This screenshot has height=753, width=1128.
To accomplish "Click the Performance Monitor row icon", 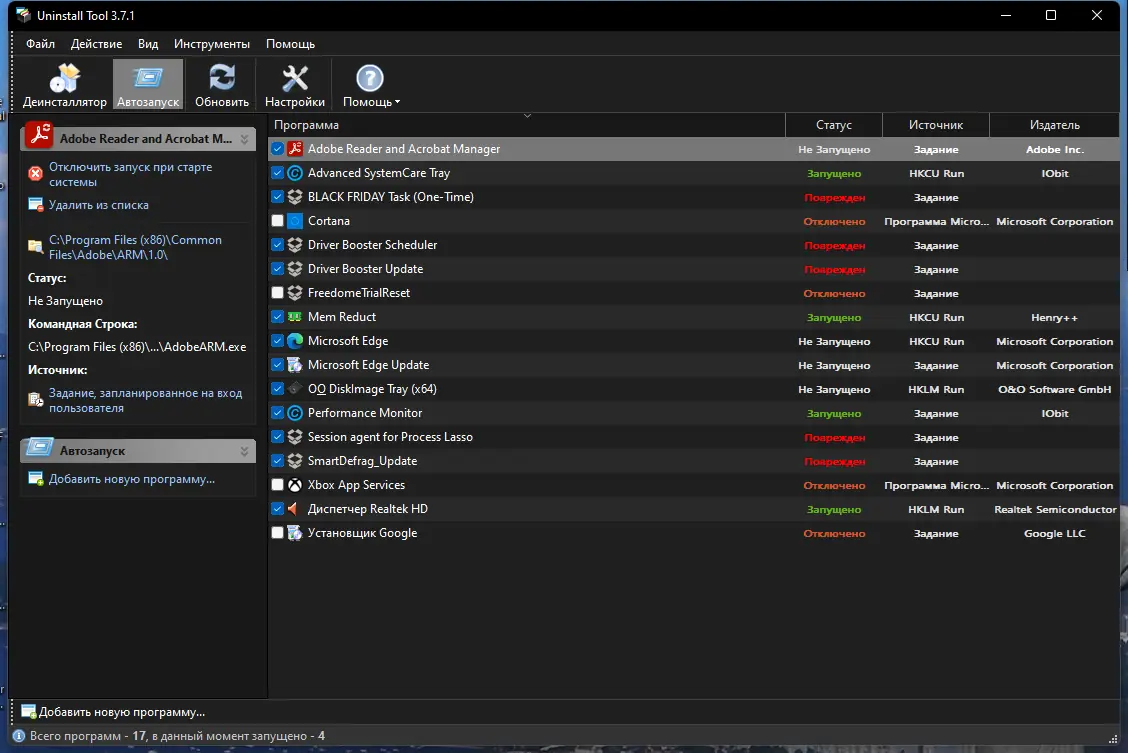I will [x=295, y=413].
